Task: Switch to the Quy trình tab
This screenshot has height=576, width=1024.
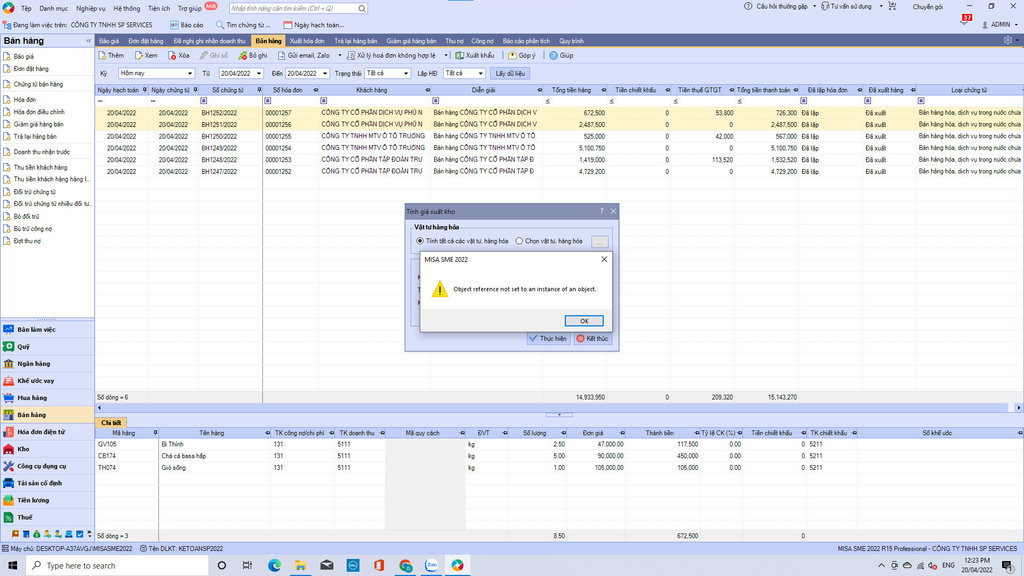Action: [571, 40]
